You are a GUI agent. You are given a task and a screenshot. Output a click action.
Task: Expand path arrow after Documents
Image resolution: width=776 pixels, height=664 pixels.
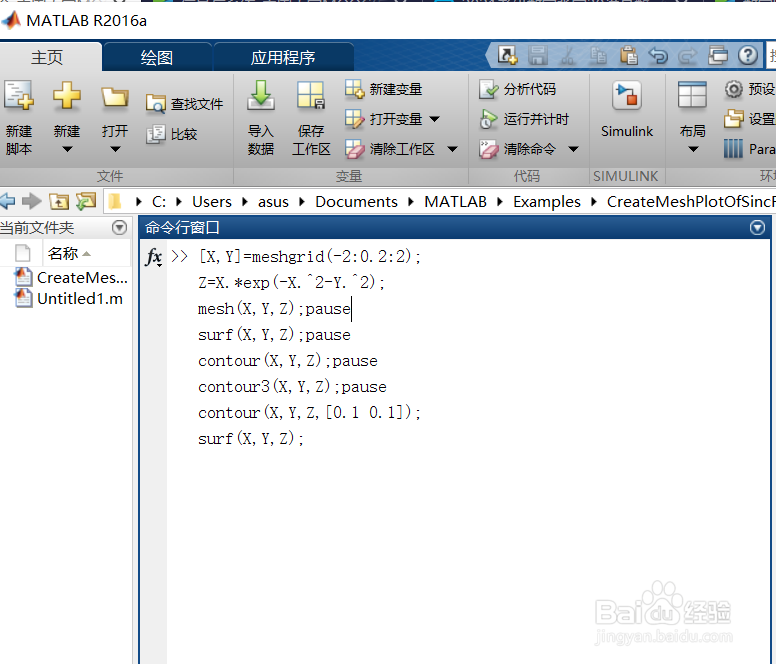[x=411, y=201]
